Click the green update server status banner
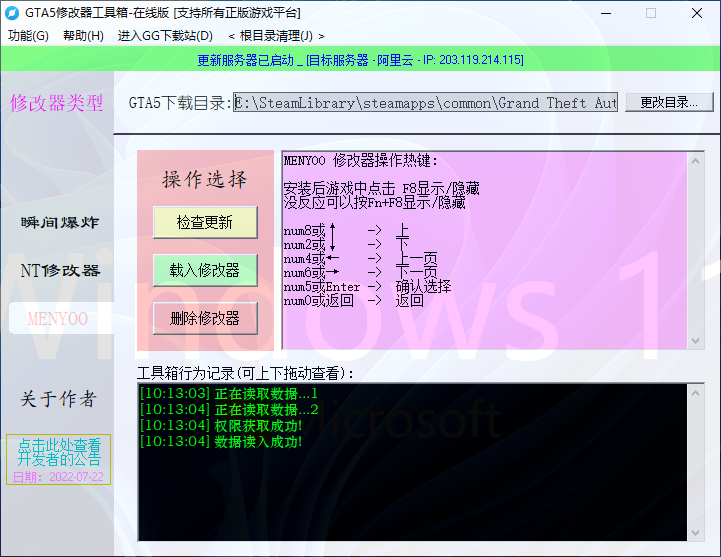Viewport: 721px width, 557px height. pos(360,60)
